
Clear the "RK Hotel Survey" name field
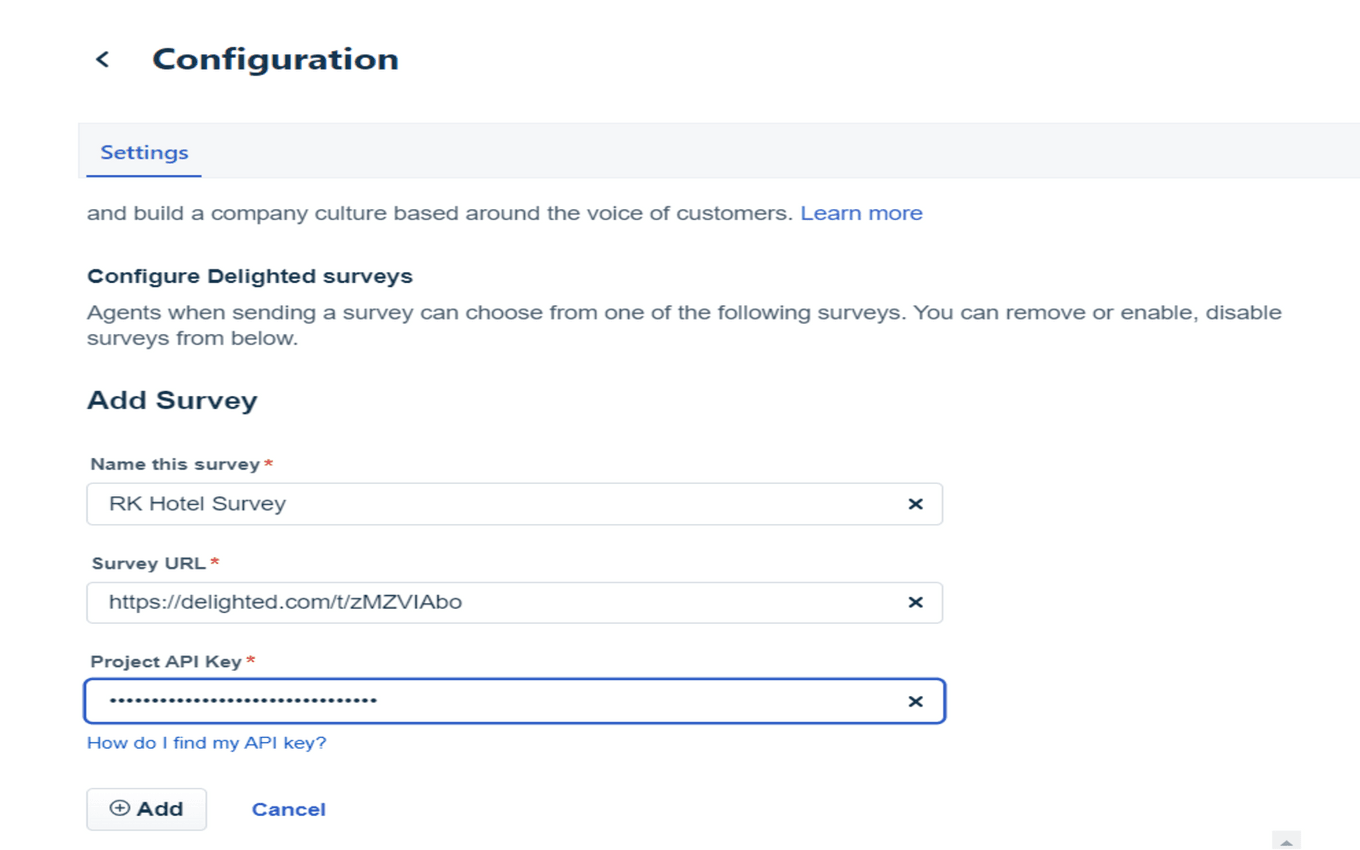(915, 504)
